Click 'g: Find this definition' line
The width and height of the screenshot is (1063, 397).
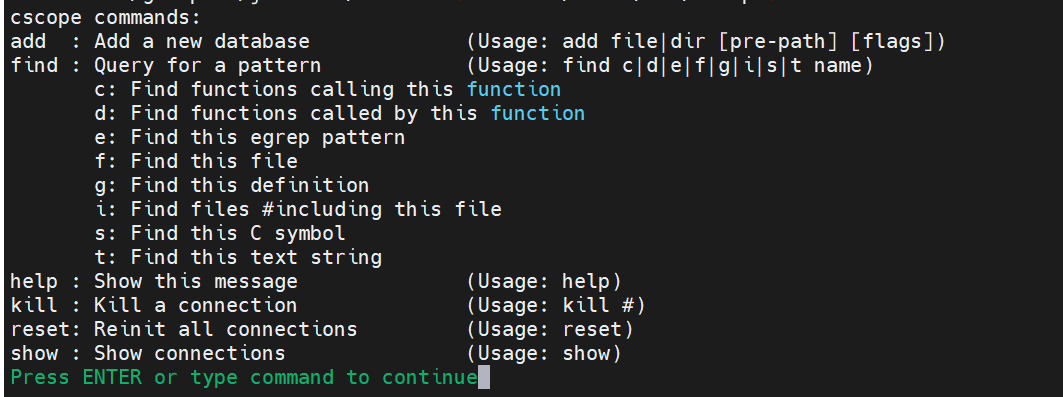pyautogui.click(x=232, y=185)
